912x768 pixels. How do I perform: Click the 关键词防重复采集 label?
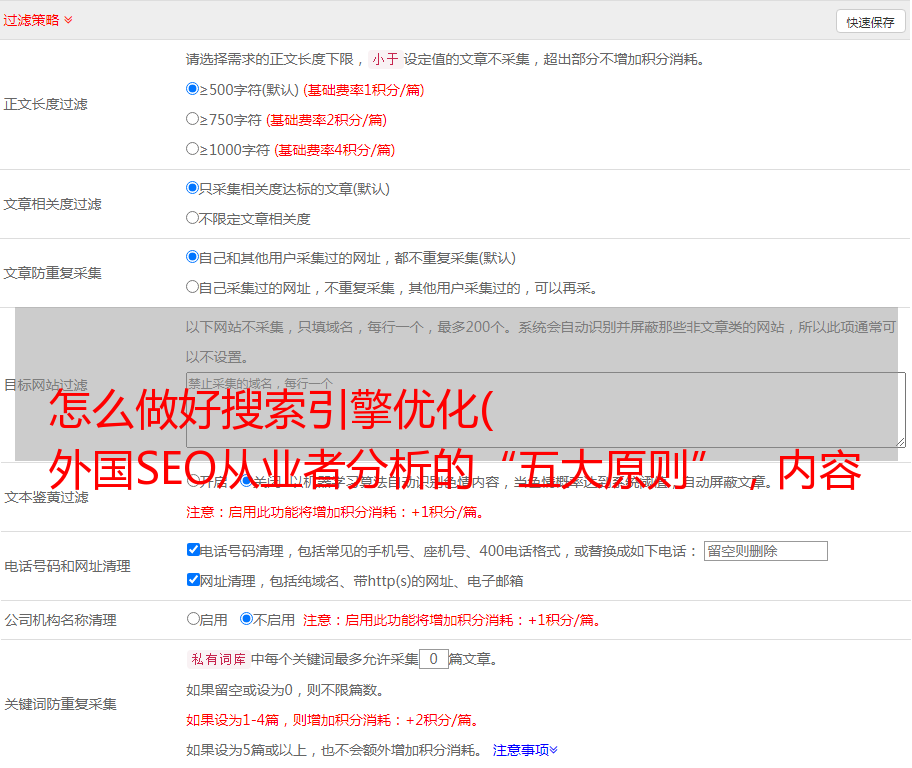(x=60, y=704)
